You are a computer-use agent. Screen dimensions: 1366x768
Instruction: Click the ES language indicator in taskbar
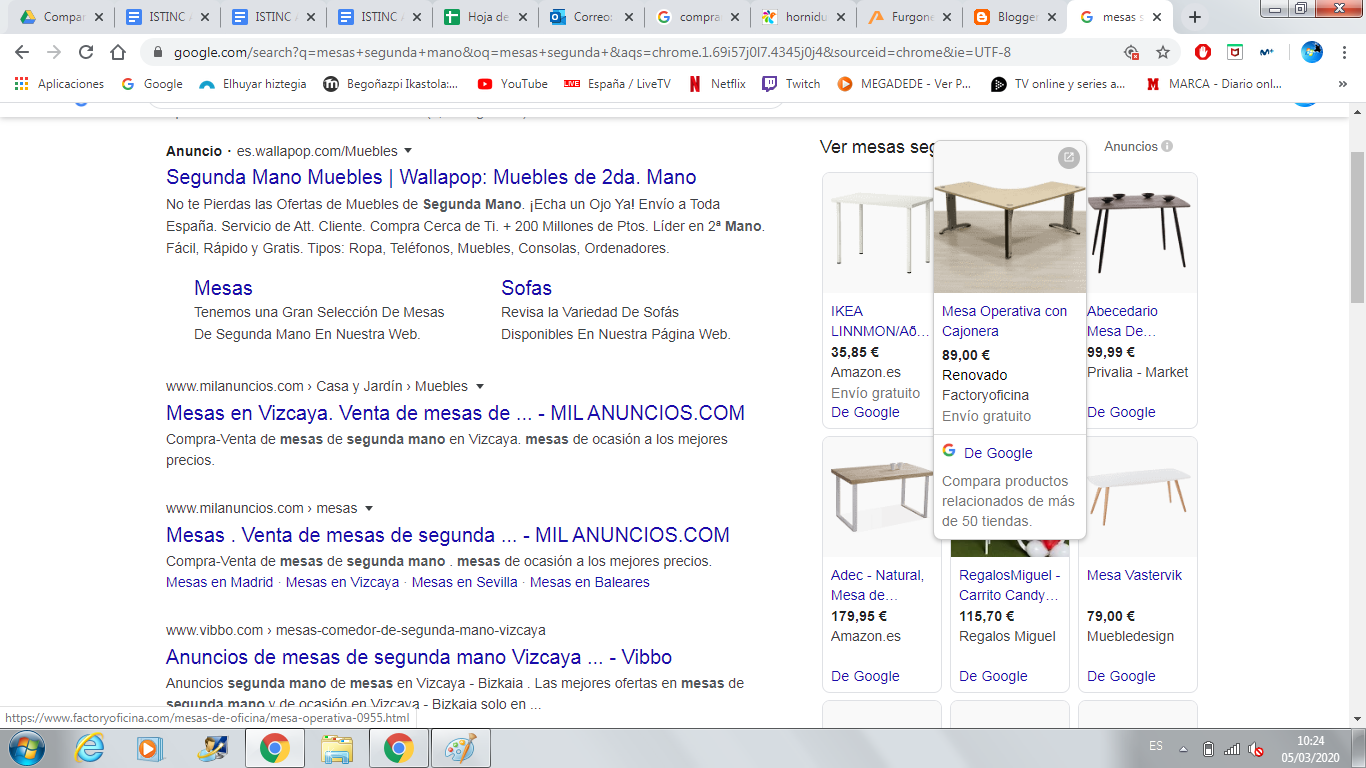[x=1156, y=747]
